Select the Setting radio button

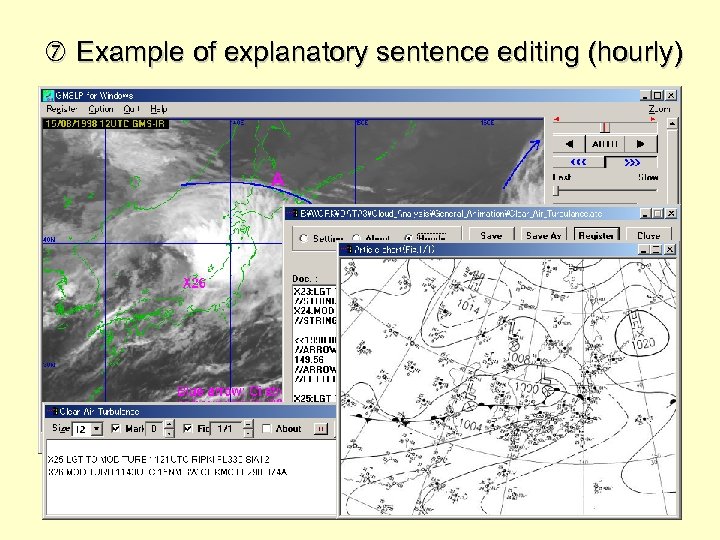pyautogui.click(x=304, y=238)
